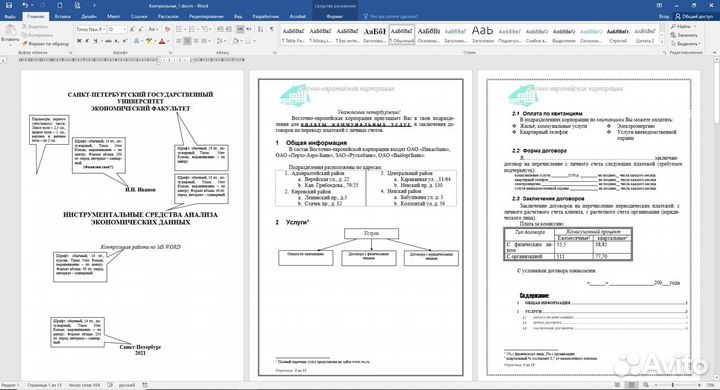The width and height of the screenshot is (720, 390).
Task: Toggle show paragraph marks (¶)
Action: [272, 29]
